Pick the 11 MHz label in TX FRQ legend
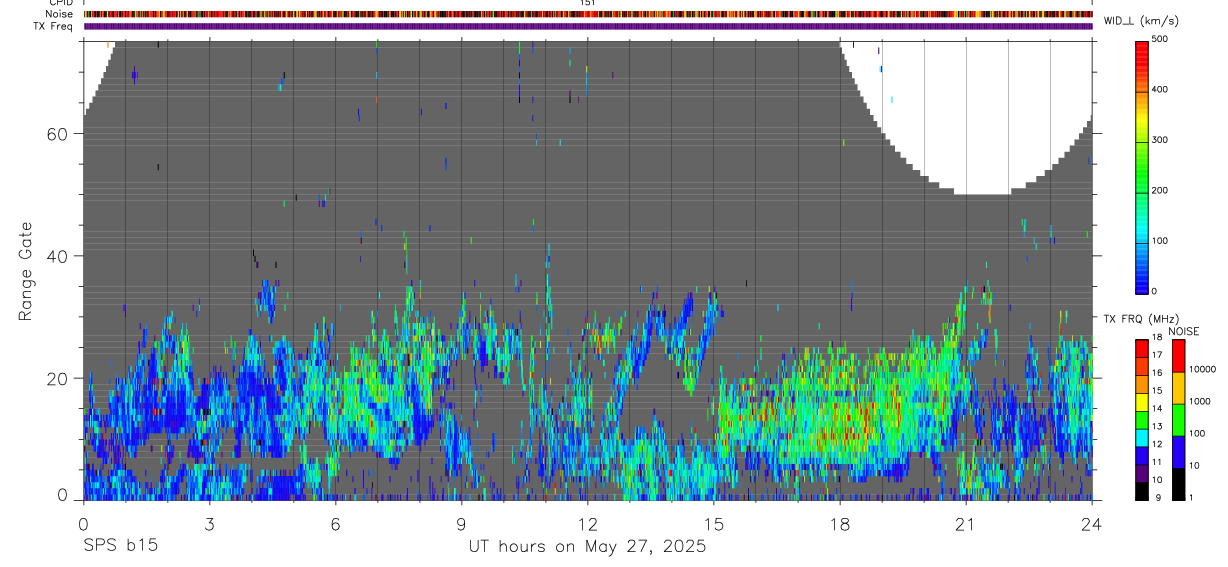 1157,462
